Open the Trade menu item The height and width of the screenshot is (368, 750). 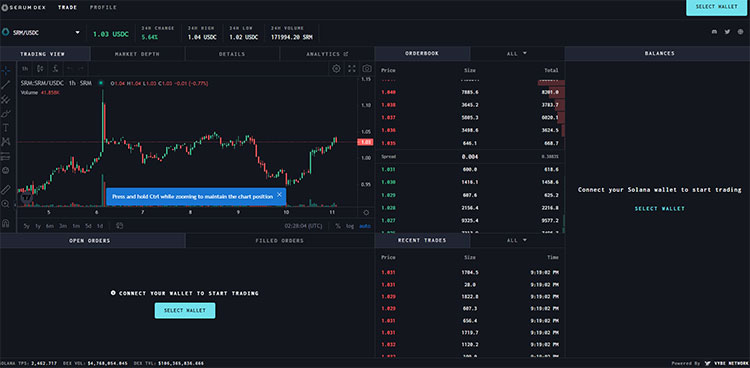pyautogui.click(x=67, y=7)
